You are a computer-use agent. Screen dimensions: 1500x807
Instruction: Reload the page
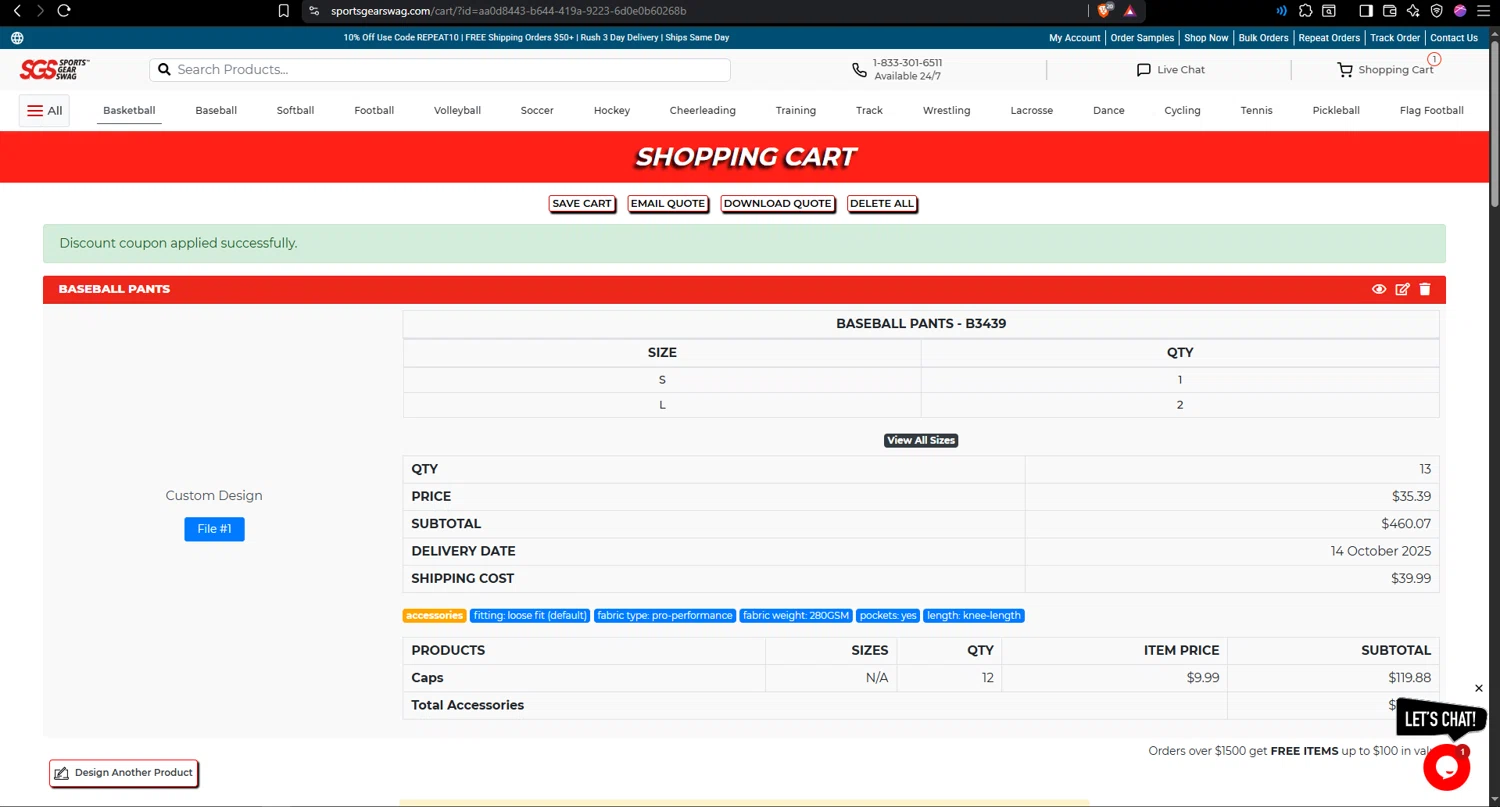[64, 10]
